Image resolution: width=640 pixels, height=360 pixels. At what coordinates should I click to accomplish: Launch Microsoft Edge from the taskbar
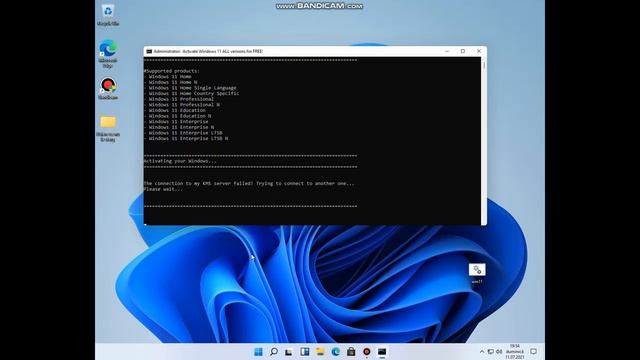(336, 352)
